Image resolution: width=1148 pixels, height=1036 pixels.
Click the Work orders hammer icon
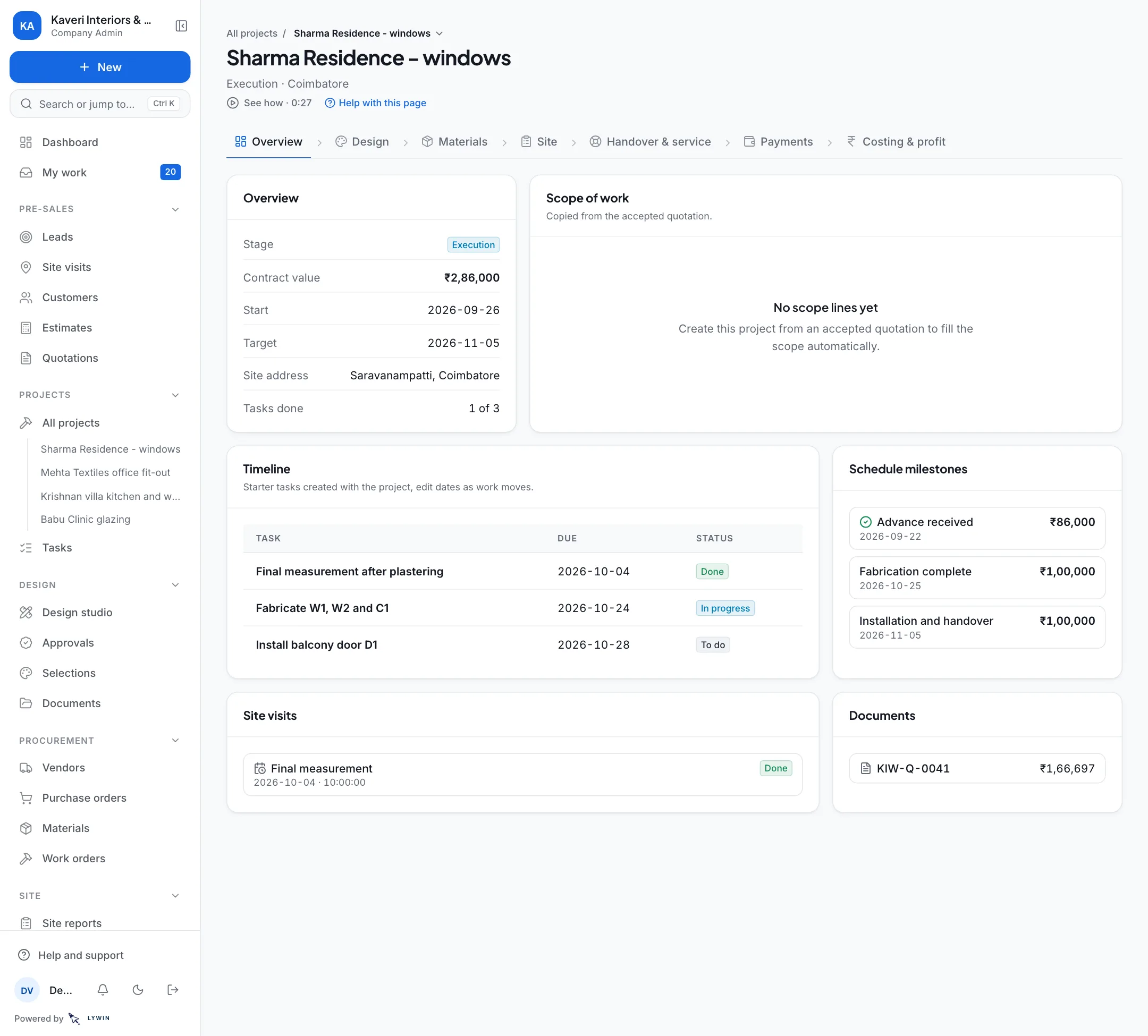26,859
